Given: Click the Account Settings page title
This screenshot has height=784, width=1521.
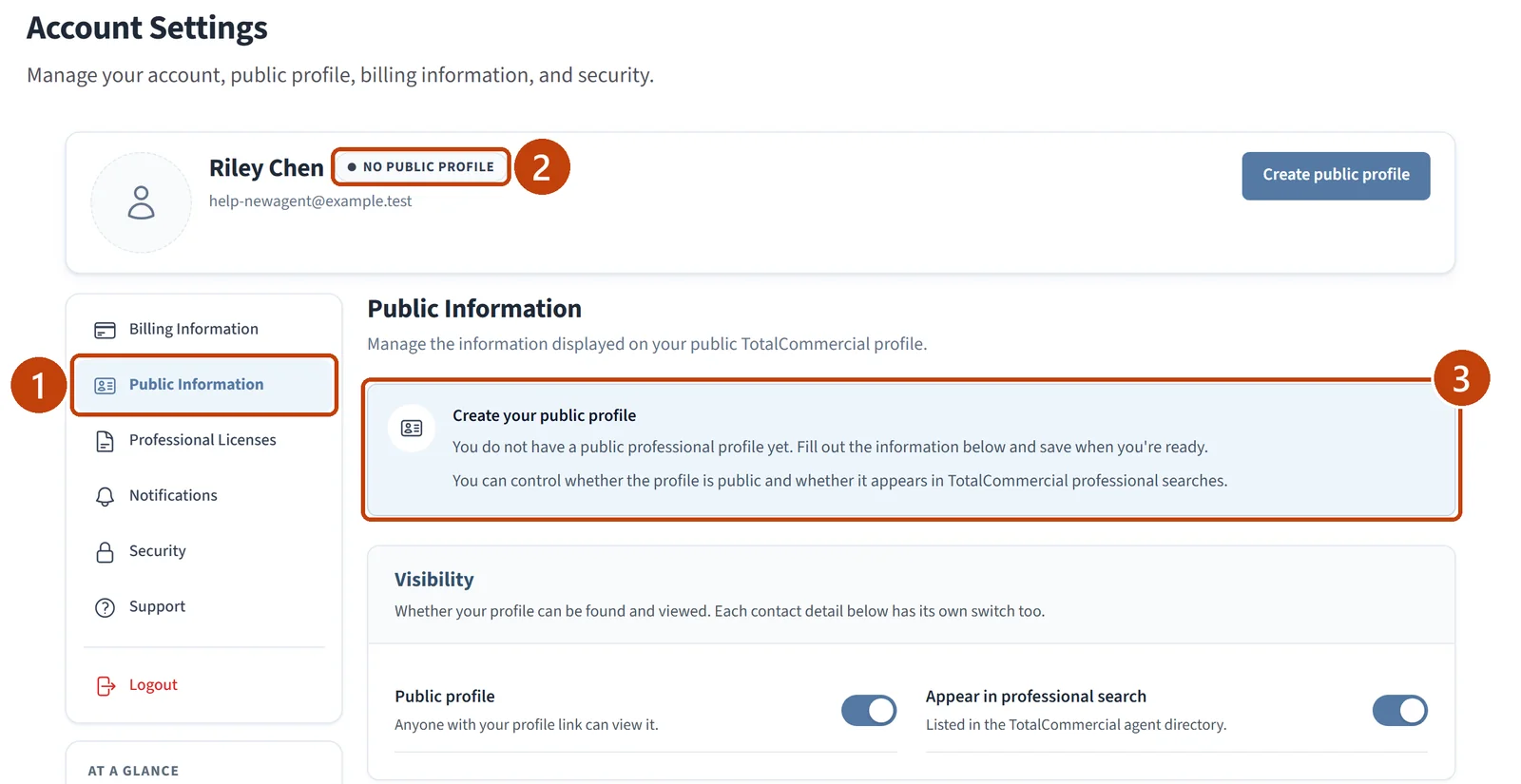Looking at the screenshot, I should pos(147,29).
